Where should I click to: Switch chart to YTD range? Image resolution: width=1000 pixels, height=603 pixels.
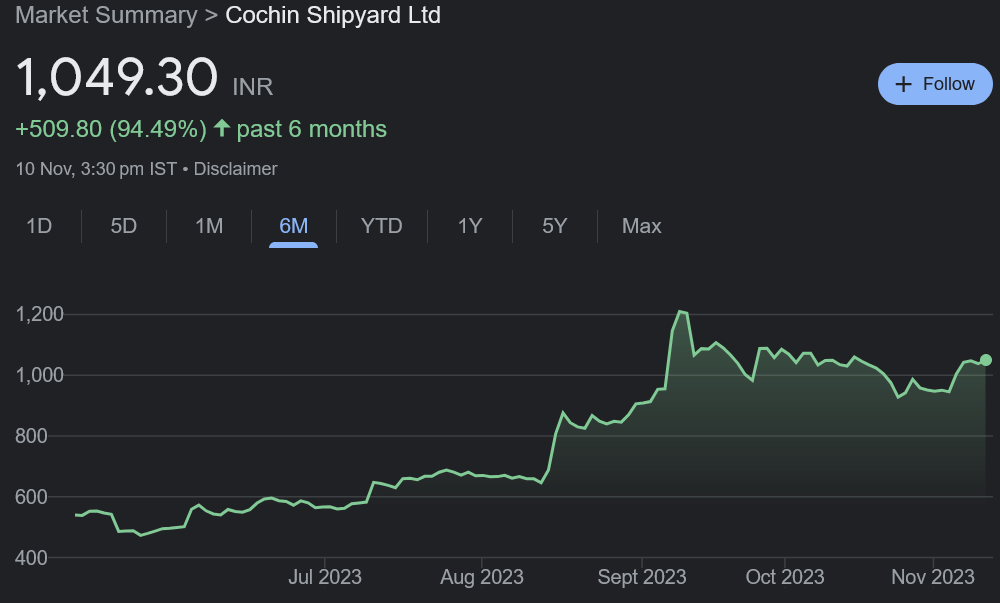coord(381,226)
